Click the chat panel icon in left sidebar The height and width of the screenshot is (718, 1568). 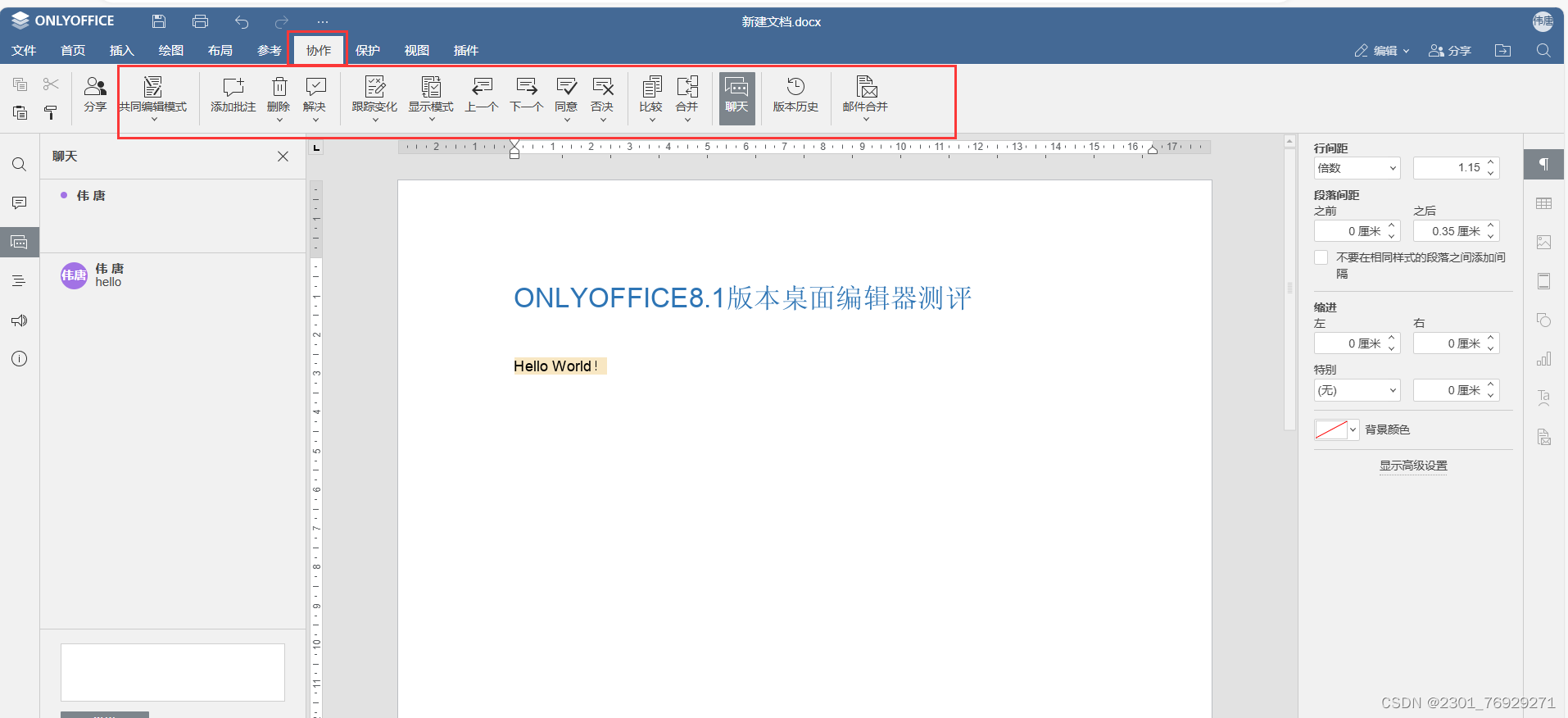click(x=20, y=242)
